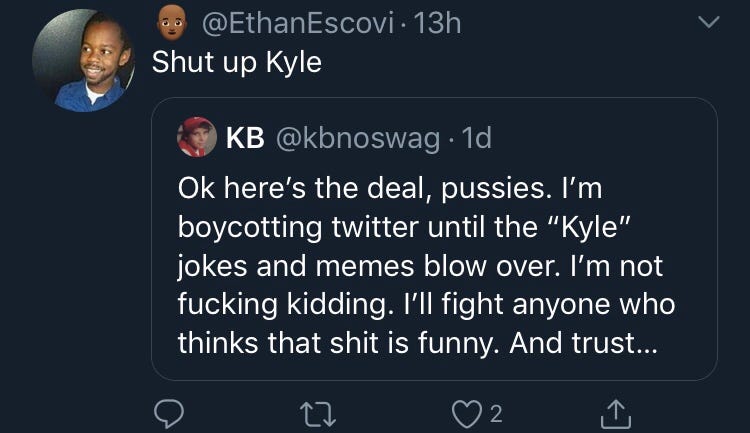
Task: Like the tweet with heart icon
Action: point(463,411)
